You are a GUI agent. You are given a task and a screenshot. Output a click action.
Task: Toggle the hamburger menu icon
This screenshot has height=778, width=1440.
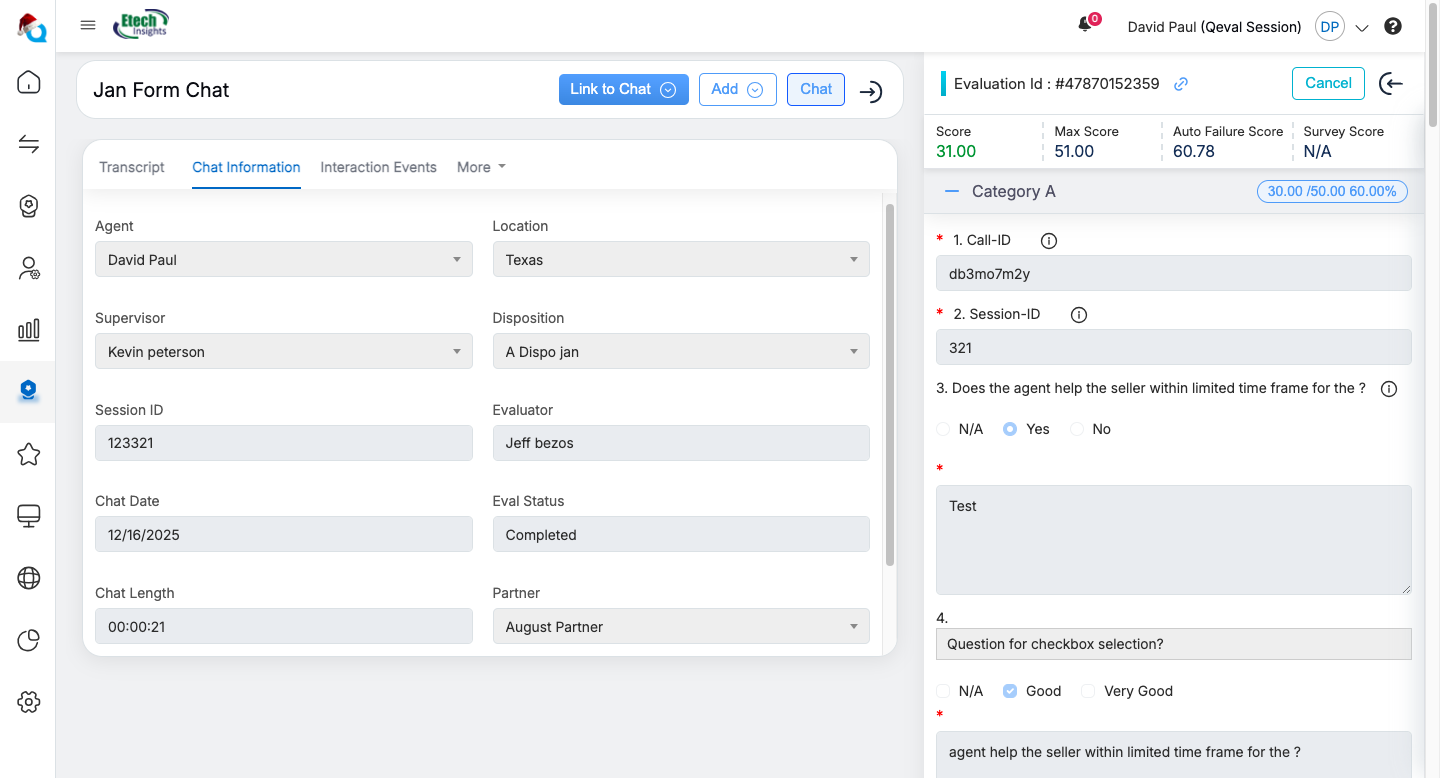[x=88, y=26]
